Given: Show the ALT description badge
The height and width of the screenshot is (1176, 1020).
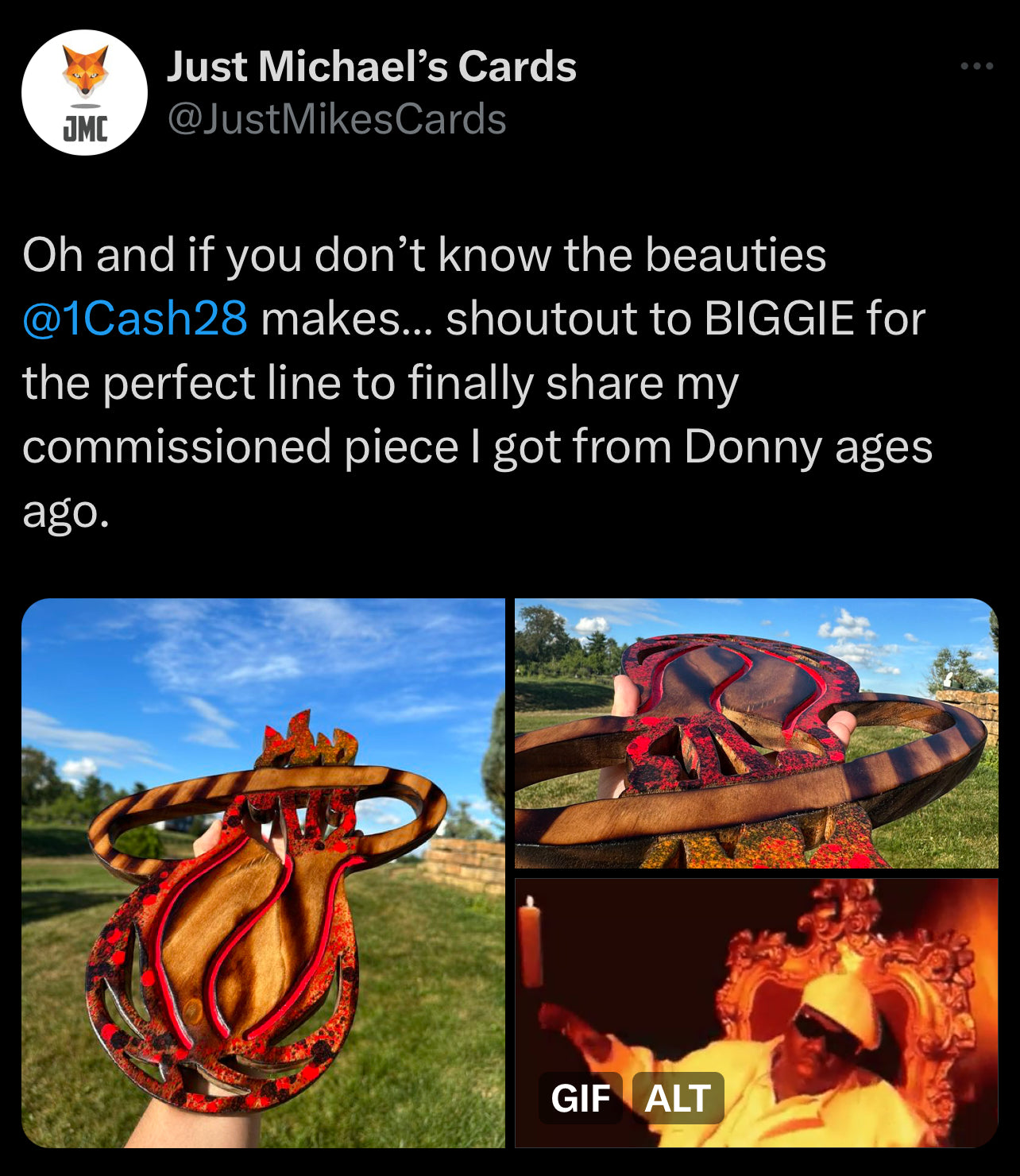Looking at the screenshot, I should pos(678,1098).
